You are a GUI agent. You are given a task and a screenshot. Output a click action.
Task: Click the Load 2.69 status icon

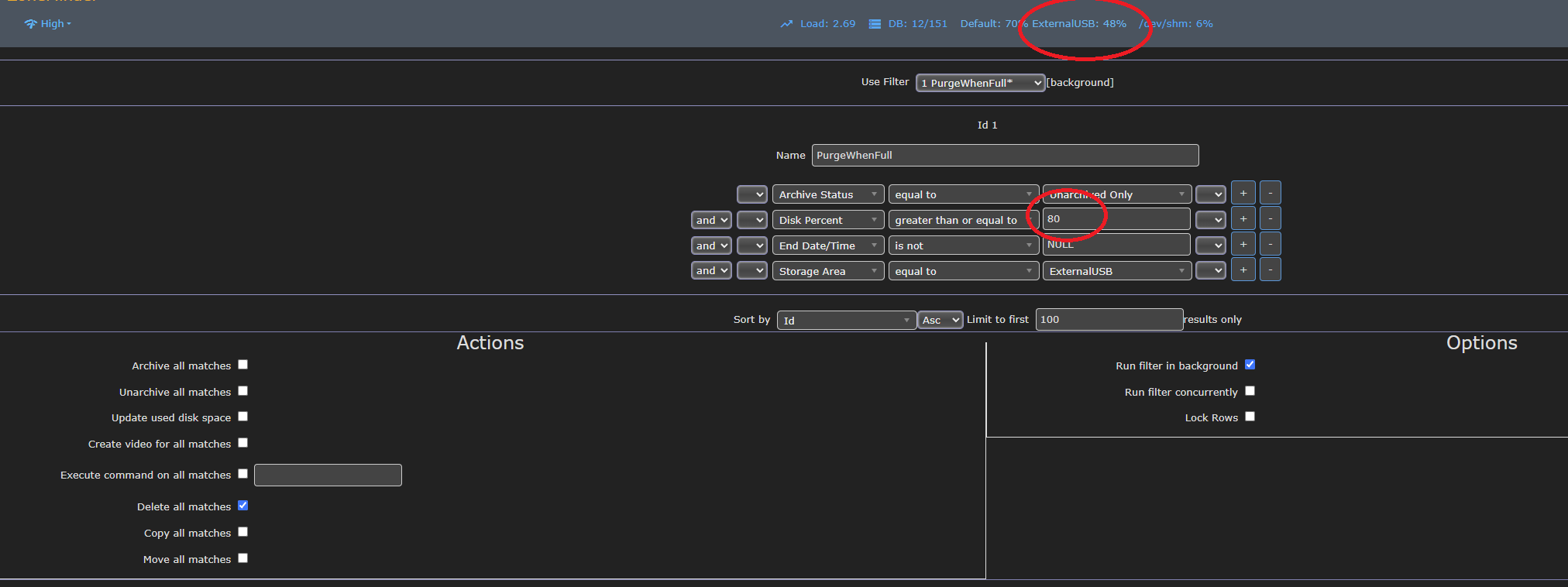point(786,24)
